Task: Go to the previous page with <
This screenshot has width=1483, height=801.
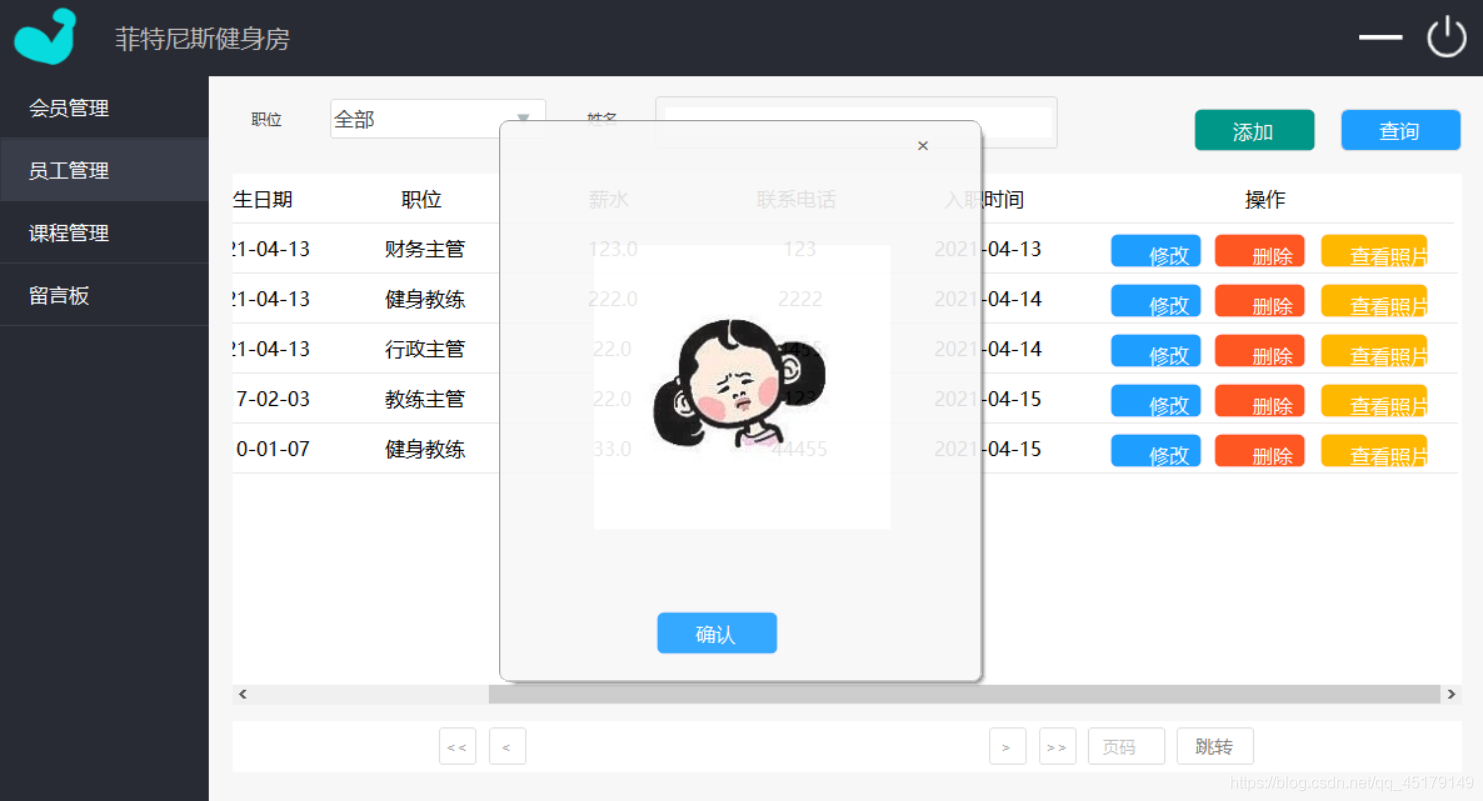Action: pos(507,747)
